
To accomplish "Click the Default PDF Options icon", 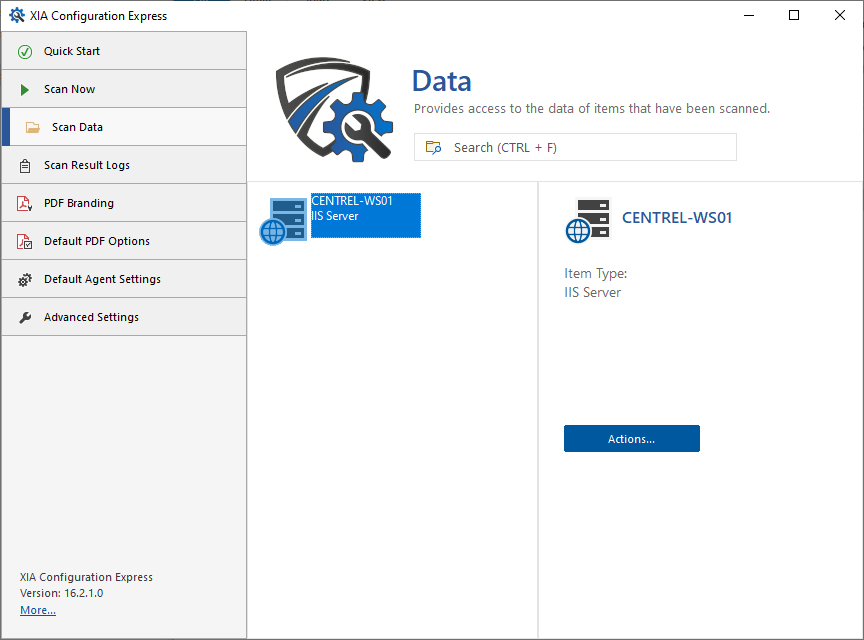I will coord(24,241).
